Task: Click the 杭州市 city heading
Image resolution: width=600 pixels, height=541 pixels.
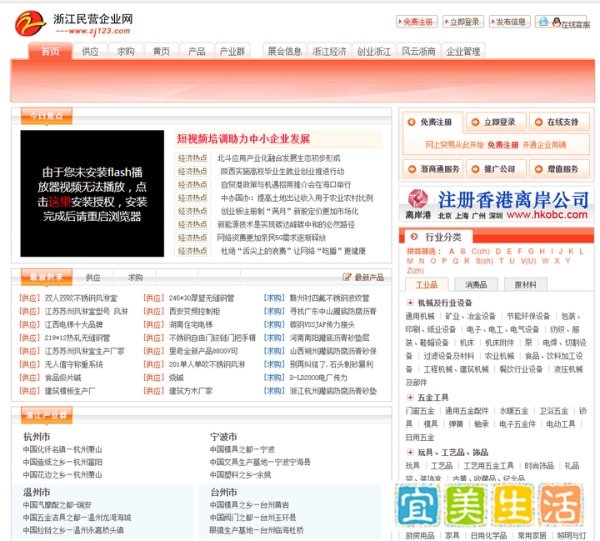Action: pyautogui.click(x=37, y=437)
